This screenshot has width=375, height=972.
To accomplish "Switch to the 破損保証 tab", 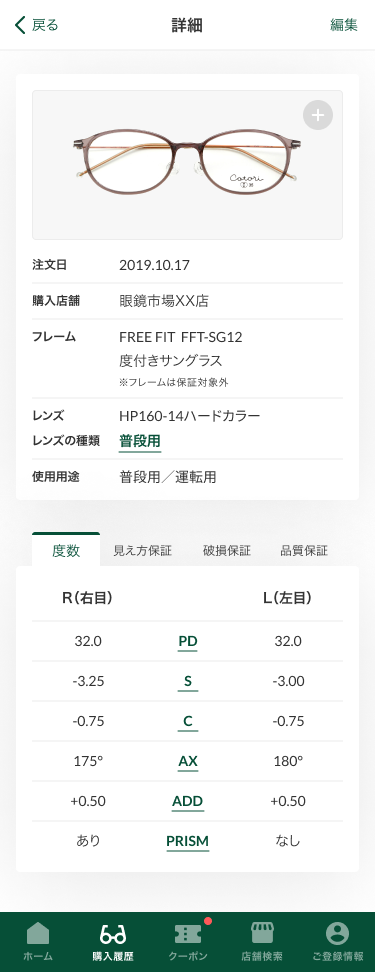I will coord(226,550).
